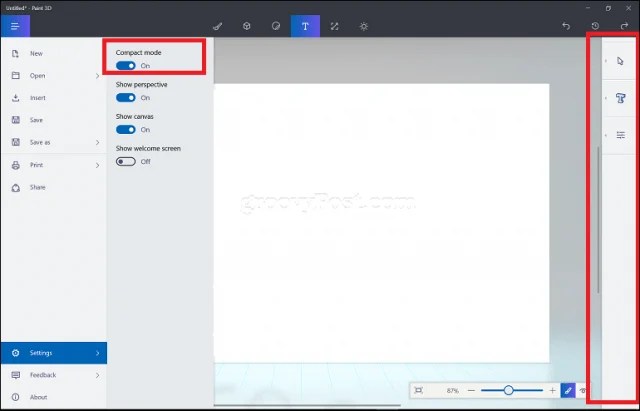Click the vertical scrollbar beside the canvas
The width and height of the screenshot is (640, 411).
(598, 220)
